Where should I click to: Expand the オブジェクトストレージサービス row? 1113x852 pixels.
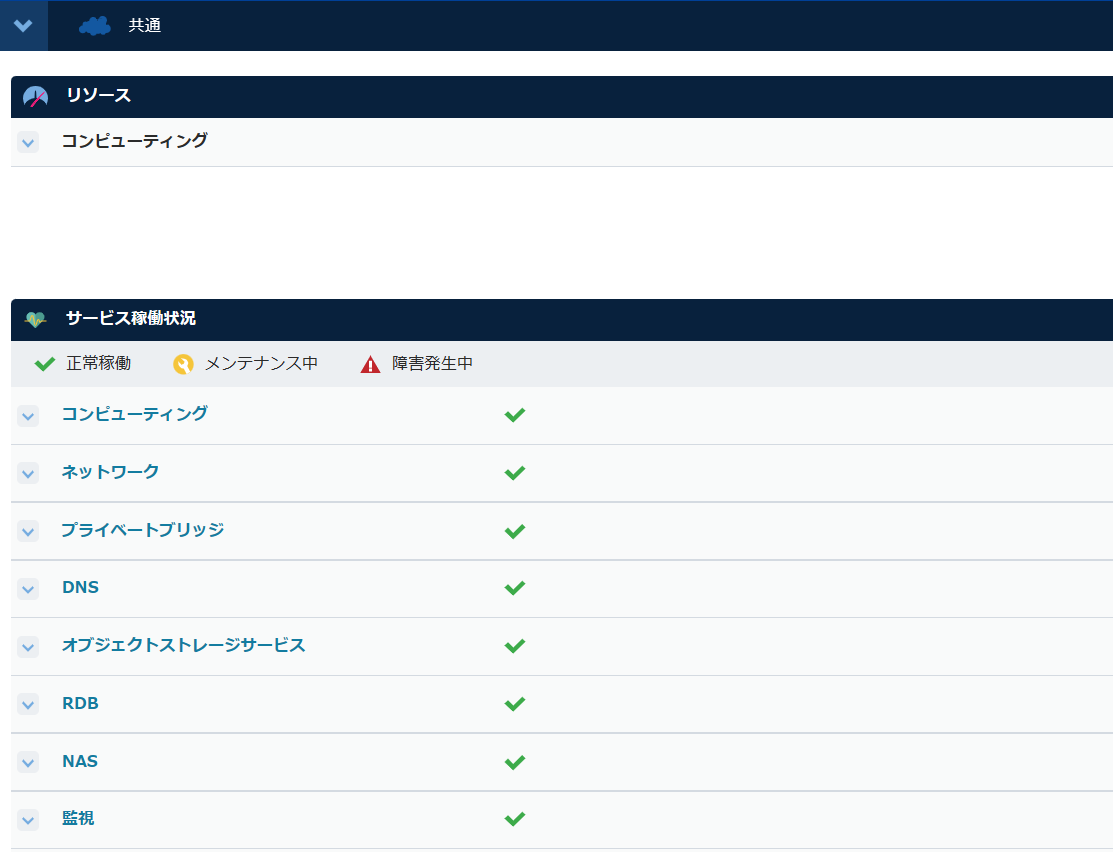tap(27, 646)
